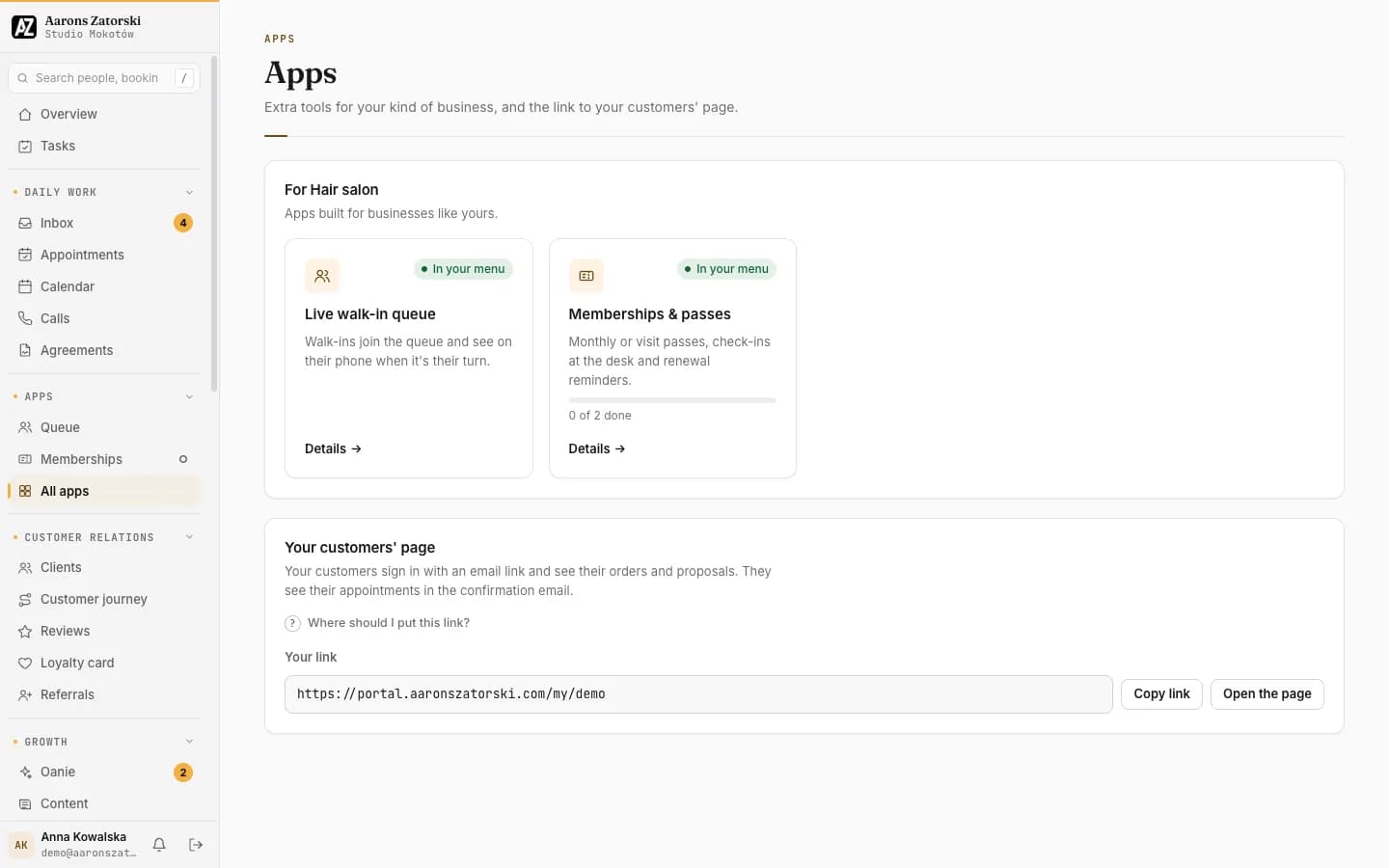Collapse the Apps sidebar section
This screenshot has height=868, width=1389.
click(189, 397)
